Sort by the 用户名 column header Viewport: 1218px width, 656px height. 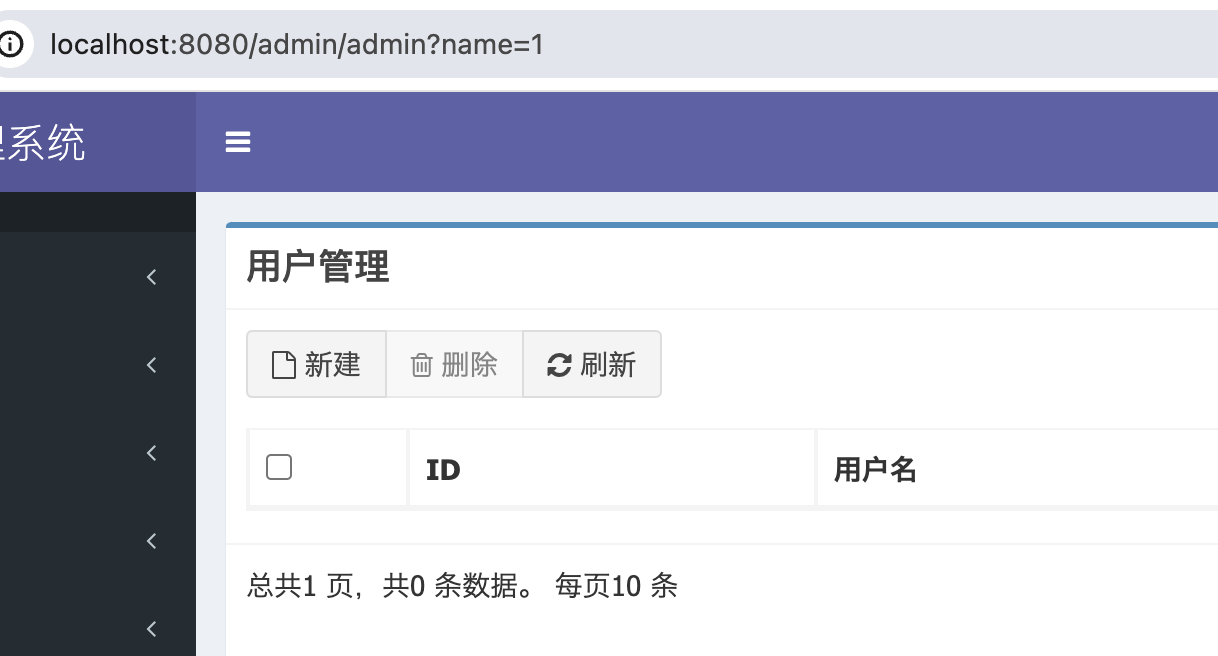[875, 469]
